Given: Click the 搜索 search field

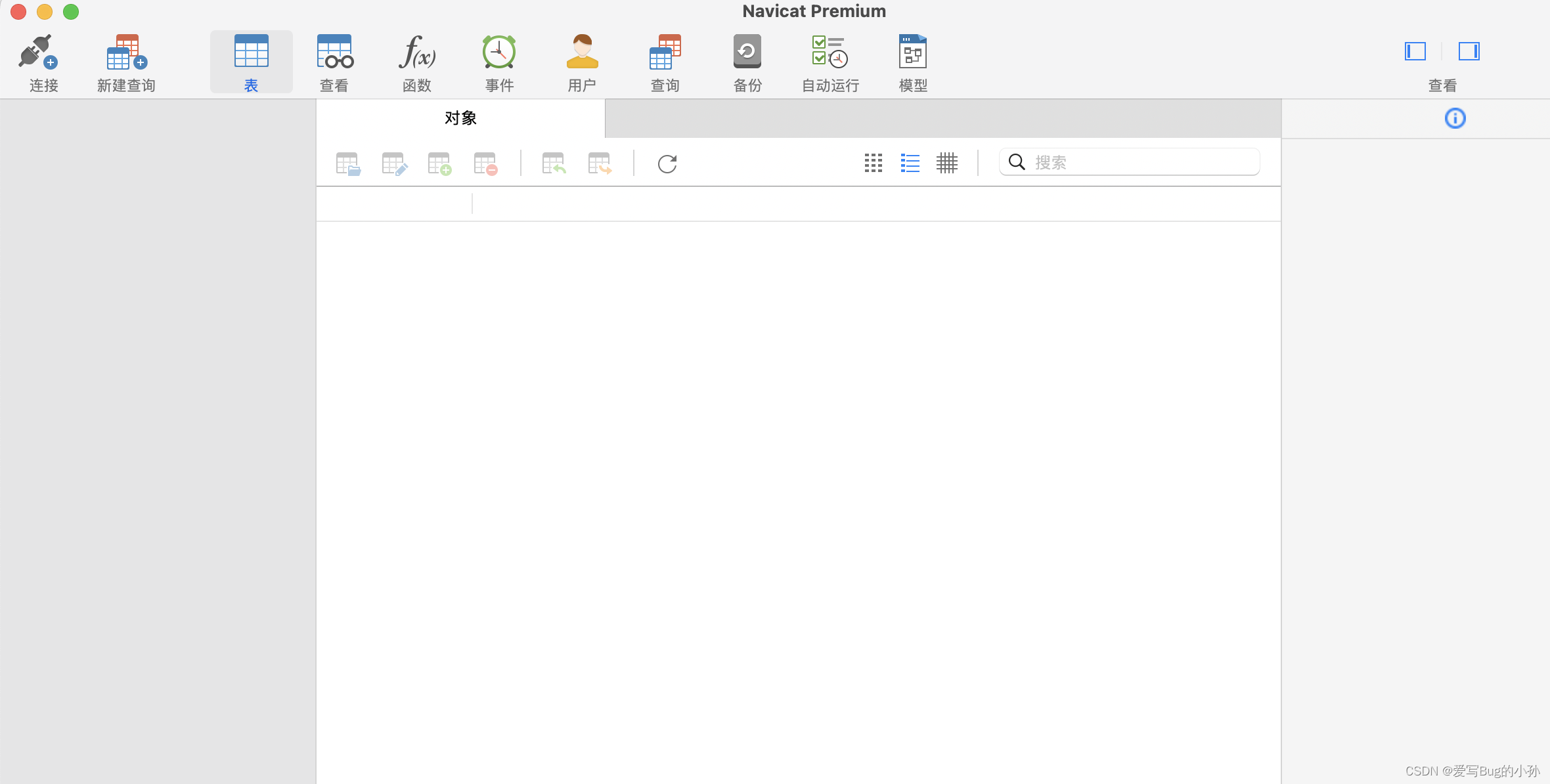Looking at the screenshot, I should [1130, 162].
